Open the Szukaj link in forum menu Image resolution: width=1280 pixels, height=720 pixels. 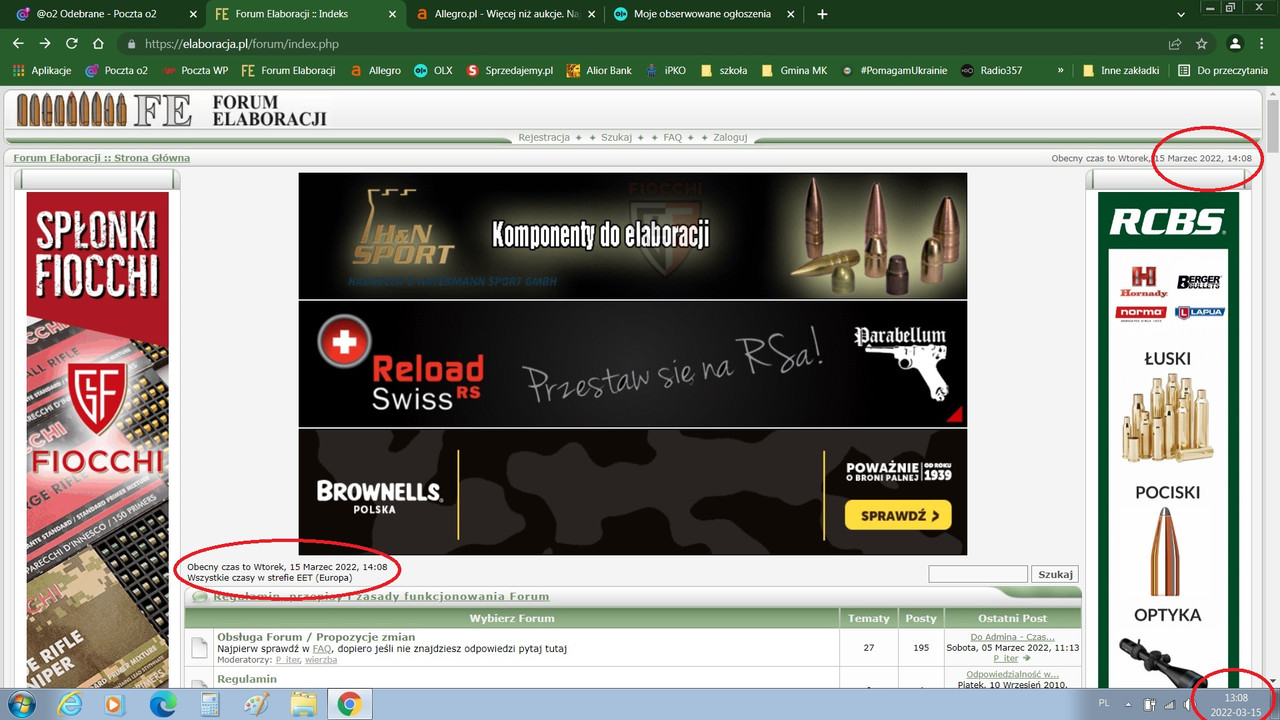click(x=616, y=137)
